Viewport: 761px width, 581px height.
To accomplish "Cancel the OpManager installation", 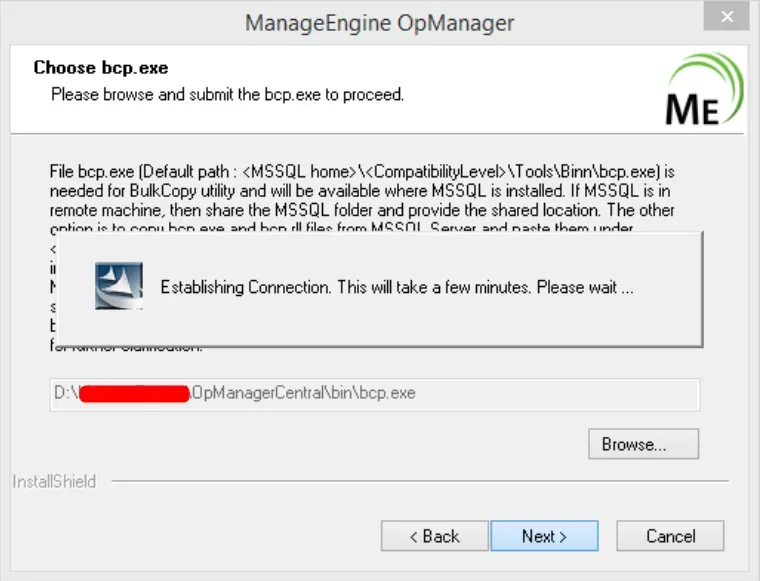I will click(670, 536).
